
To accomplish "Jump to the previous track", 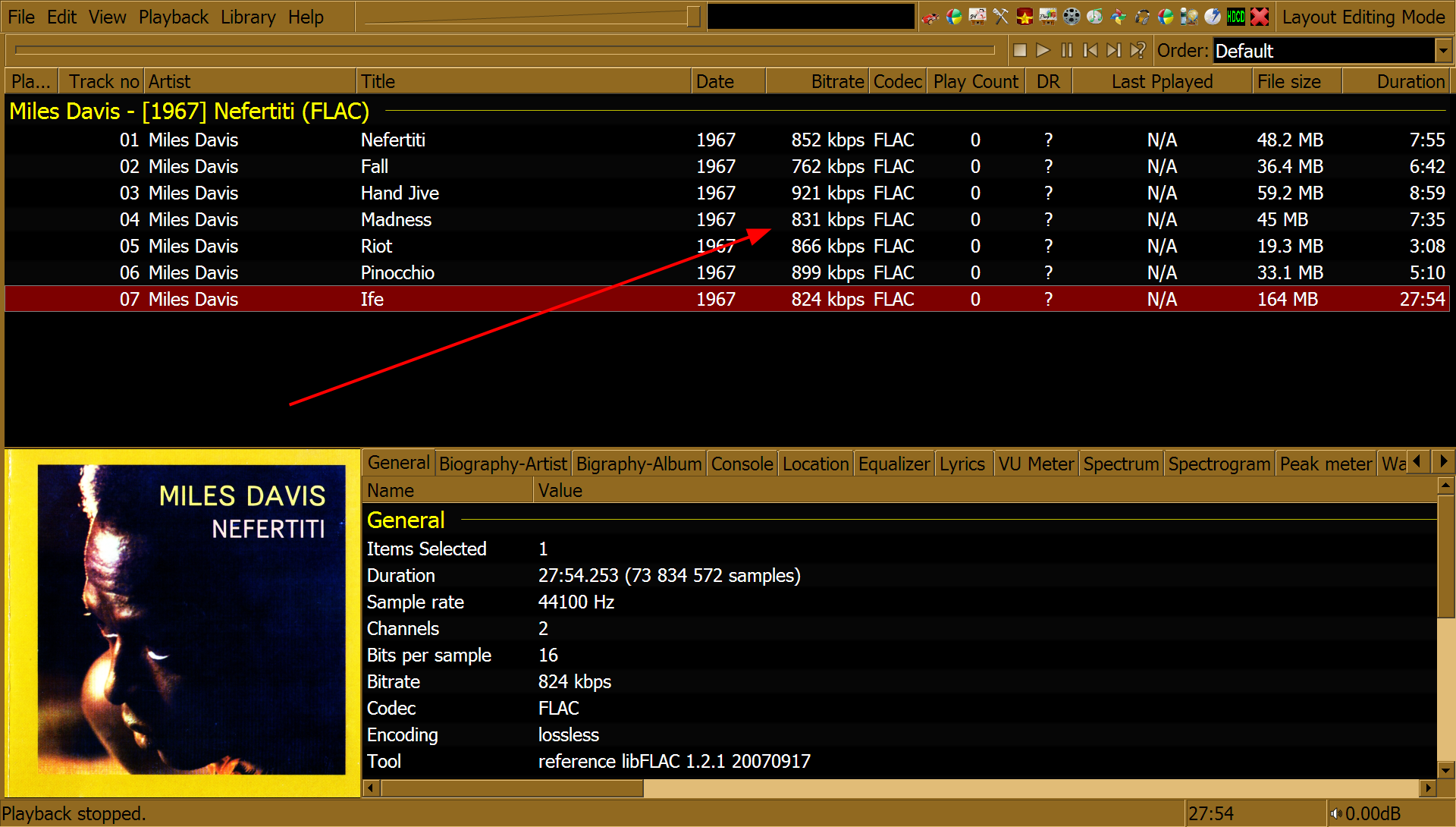I will click(x=1090, y=50).
